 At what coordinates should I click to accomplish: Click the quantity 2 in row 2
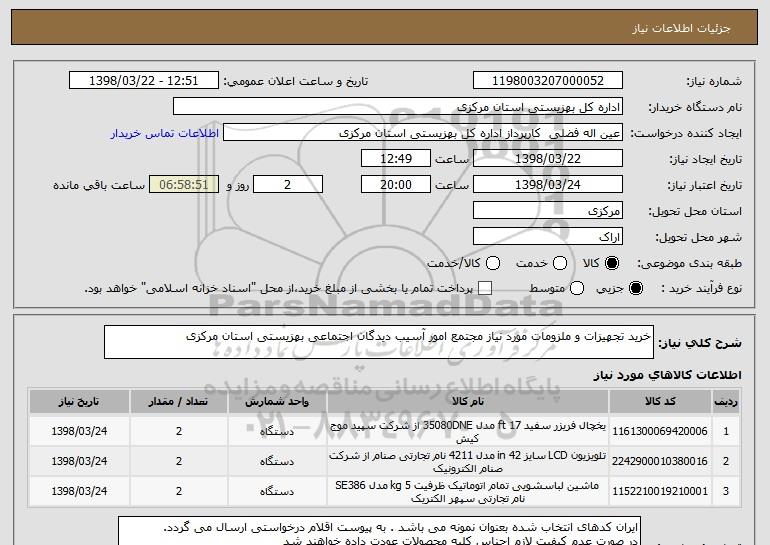coord(179,461)
